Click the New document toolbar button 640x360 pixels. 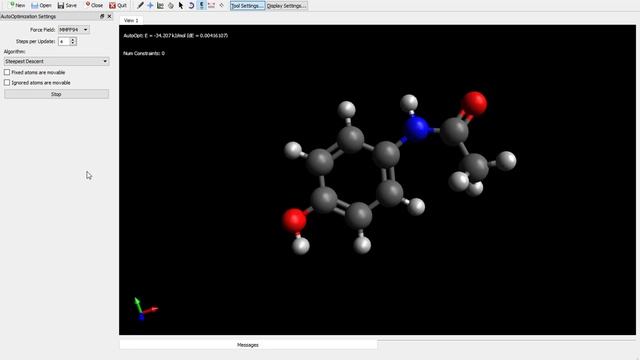point(18,5)
